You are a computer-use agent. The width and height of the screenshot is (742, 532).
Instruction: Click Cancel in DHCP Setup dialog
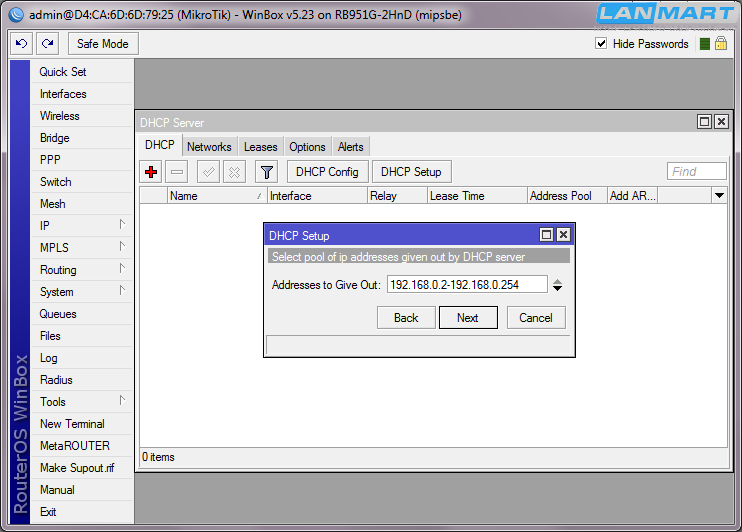click(536, 318)
